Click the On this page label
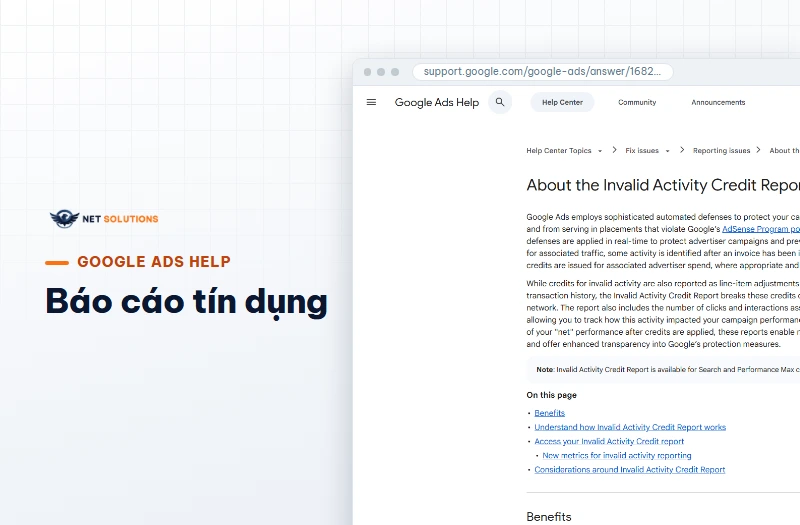This screenshot has width=800, height=525. click(552, 395)
